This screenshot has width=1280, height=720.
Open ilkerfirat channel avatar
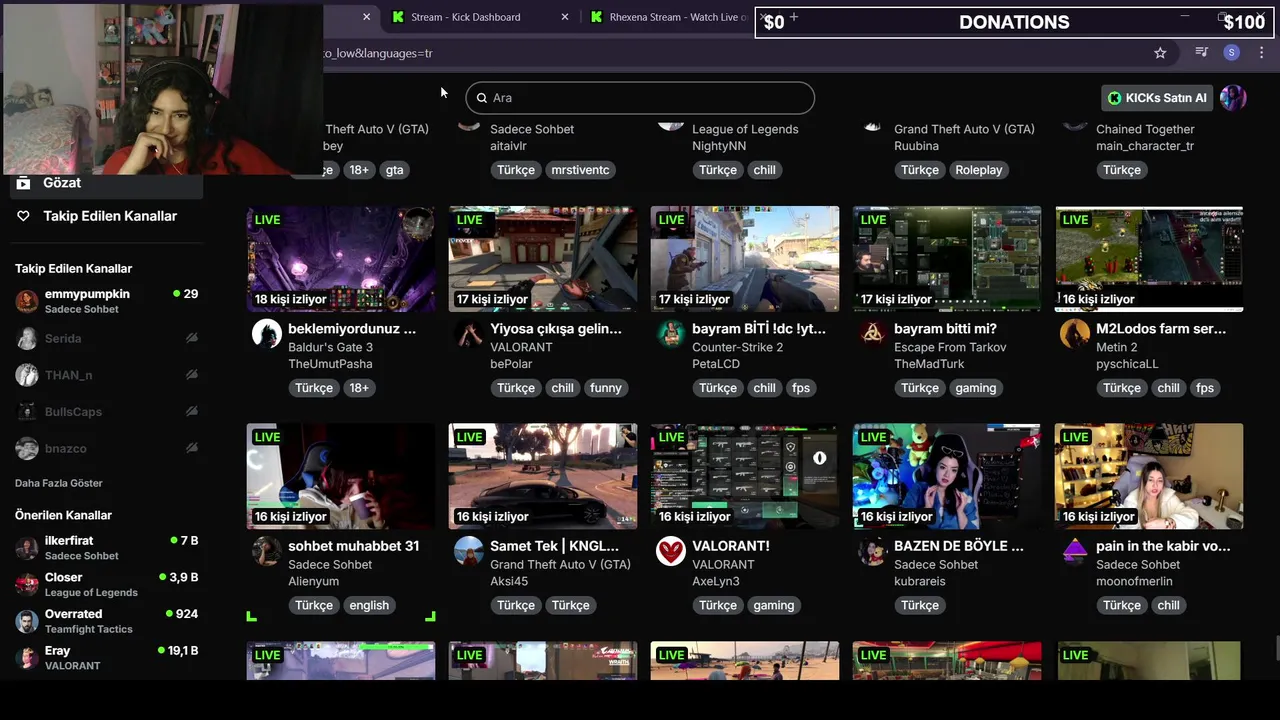[27, 548]
